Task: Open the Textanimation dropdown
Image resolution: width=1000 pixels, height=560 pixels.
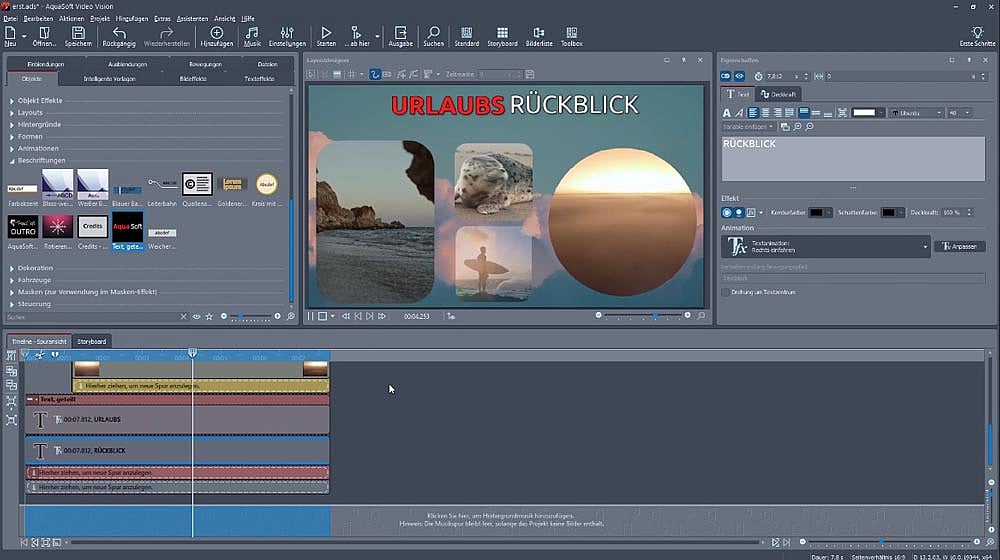Action: click(x=827, y=246)
